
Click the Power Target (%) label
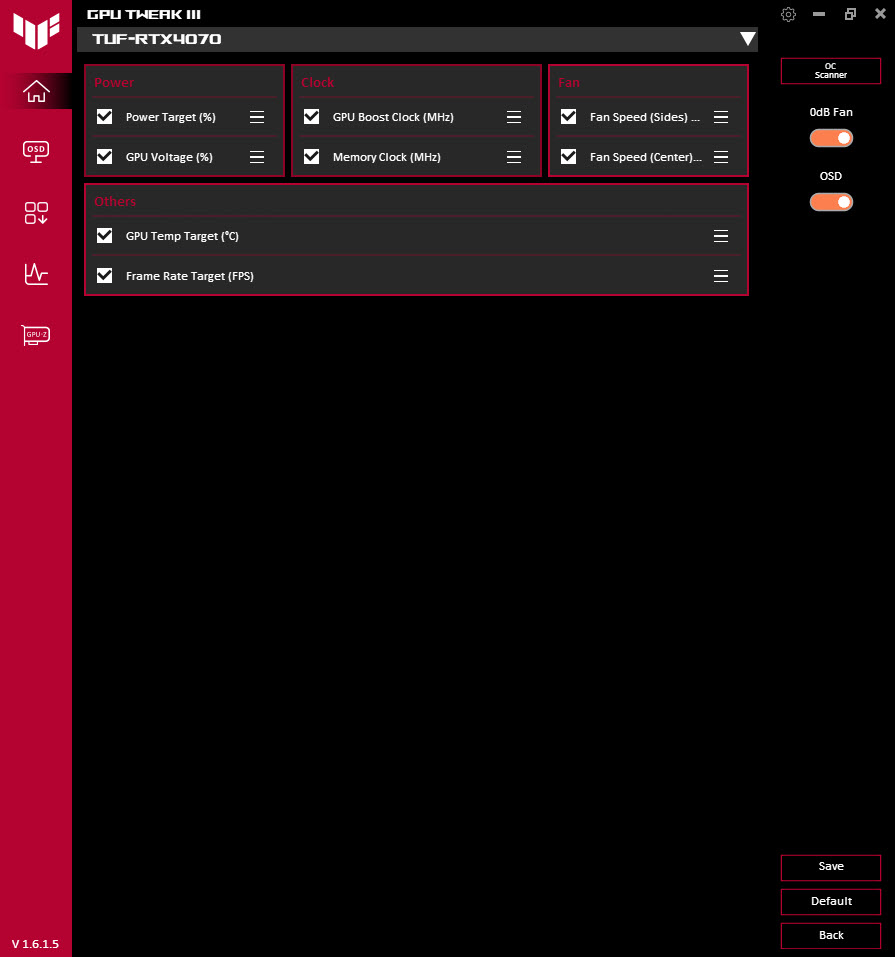click(x=170, y=117)
